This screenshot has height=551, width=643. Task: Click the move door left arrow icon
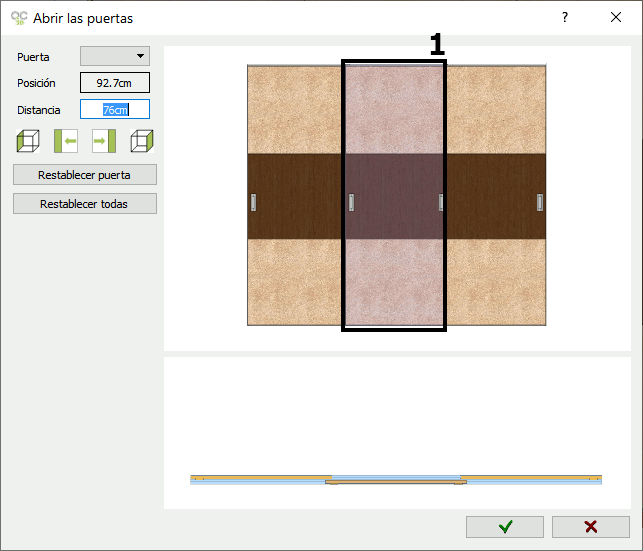tap(66, 141)
